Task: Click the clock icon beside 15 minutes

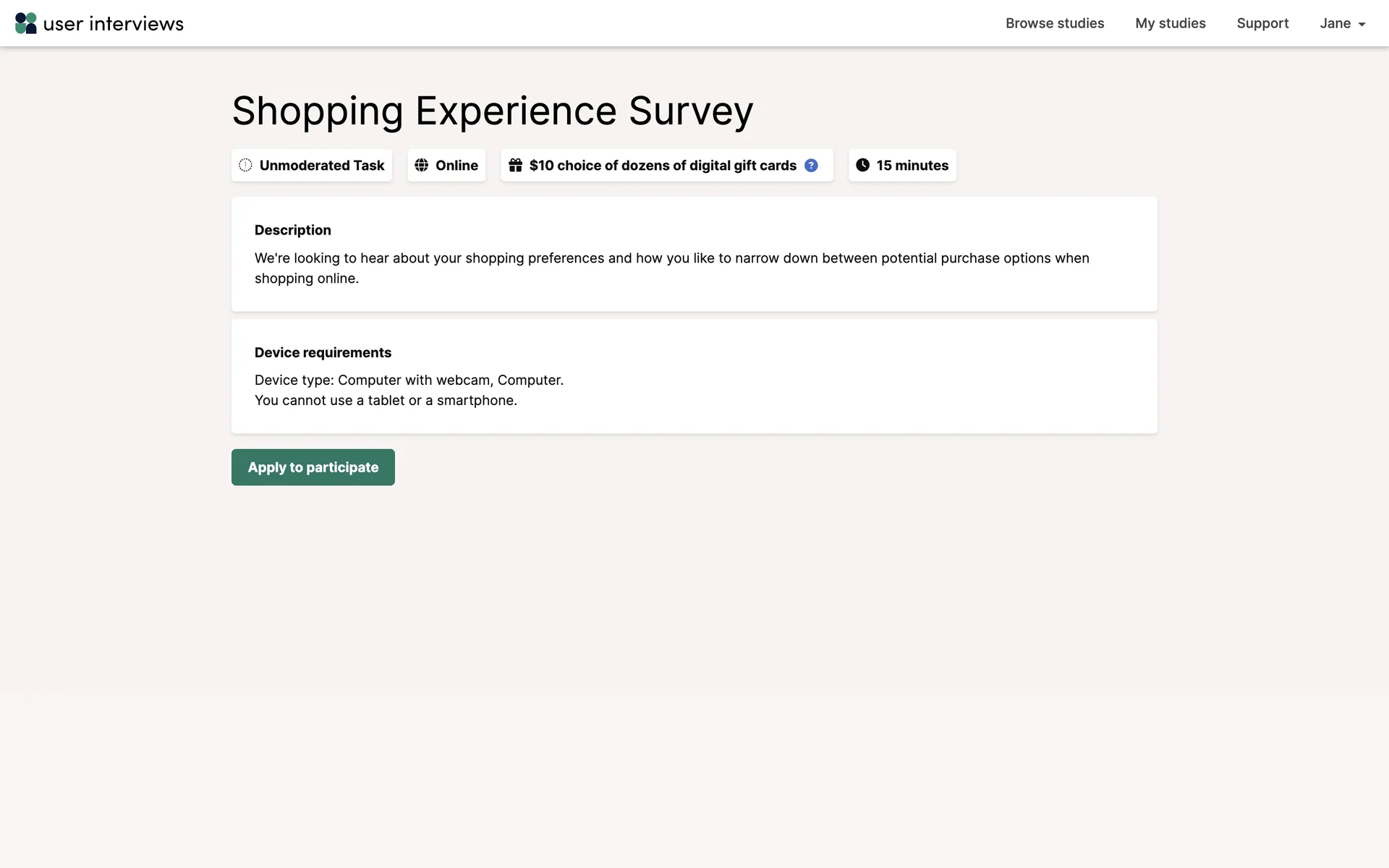Action: [x=862, y=166]
